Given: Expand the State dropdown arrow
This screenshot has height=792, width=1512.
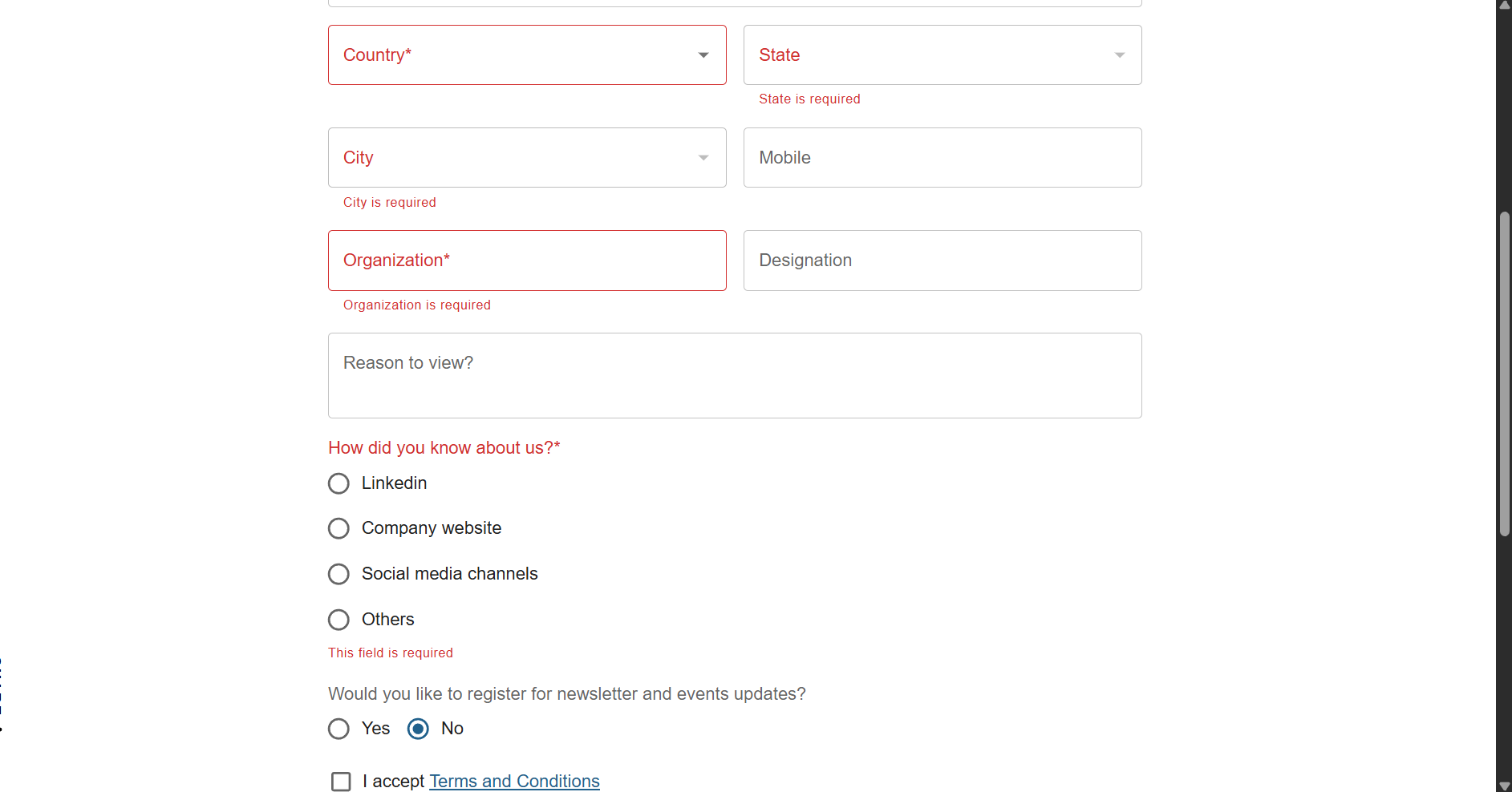Looking at the screenshot, I should click(x=1119, y=55).
